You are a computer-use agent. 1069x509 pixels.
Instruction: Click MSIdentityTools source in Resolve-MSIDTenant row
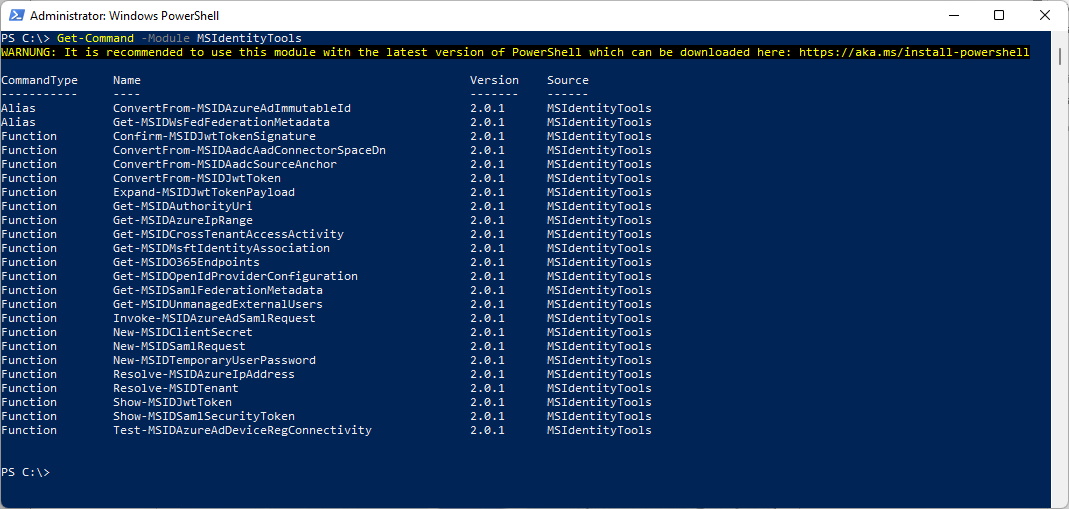pos(599,388)
